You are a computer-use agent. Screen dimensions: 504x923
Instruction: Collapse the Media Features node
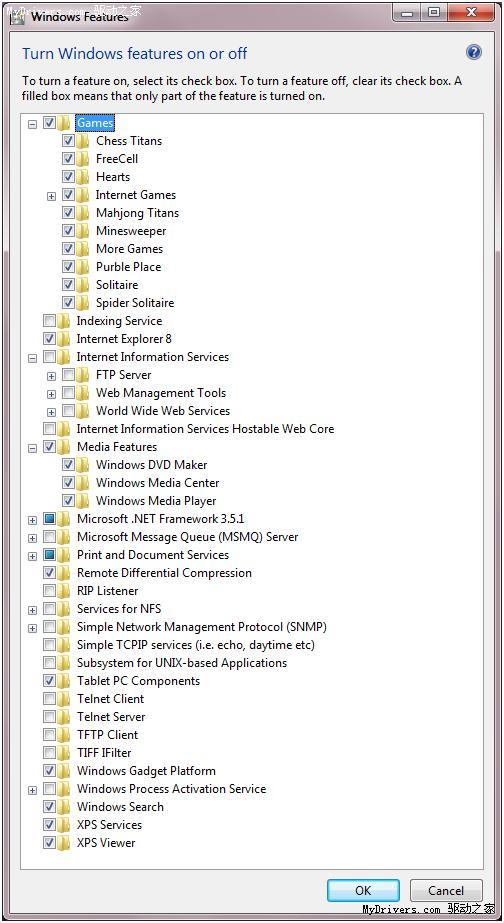32,448
